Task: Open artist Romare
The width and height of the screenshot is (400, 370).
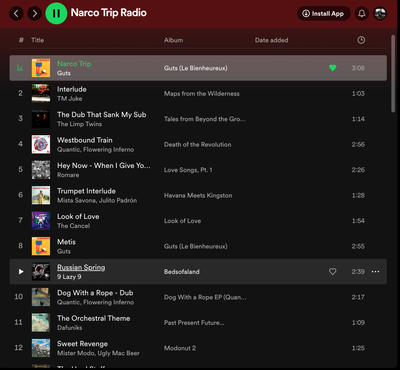Action: [x=68, y=175]
